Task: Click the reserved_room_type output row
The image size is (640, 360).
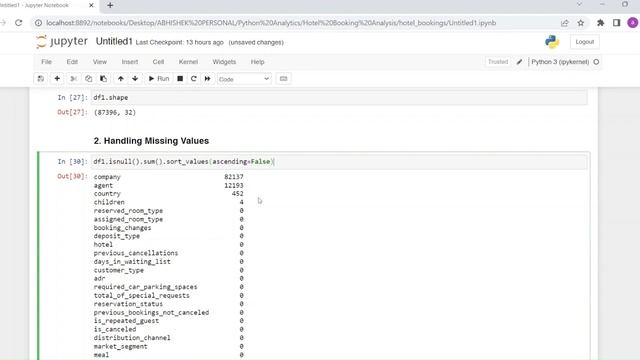Action: pos(169,211)
